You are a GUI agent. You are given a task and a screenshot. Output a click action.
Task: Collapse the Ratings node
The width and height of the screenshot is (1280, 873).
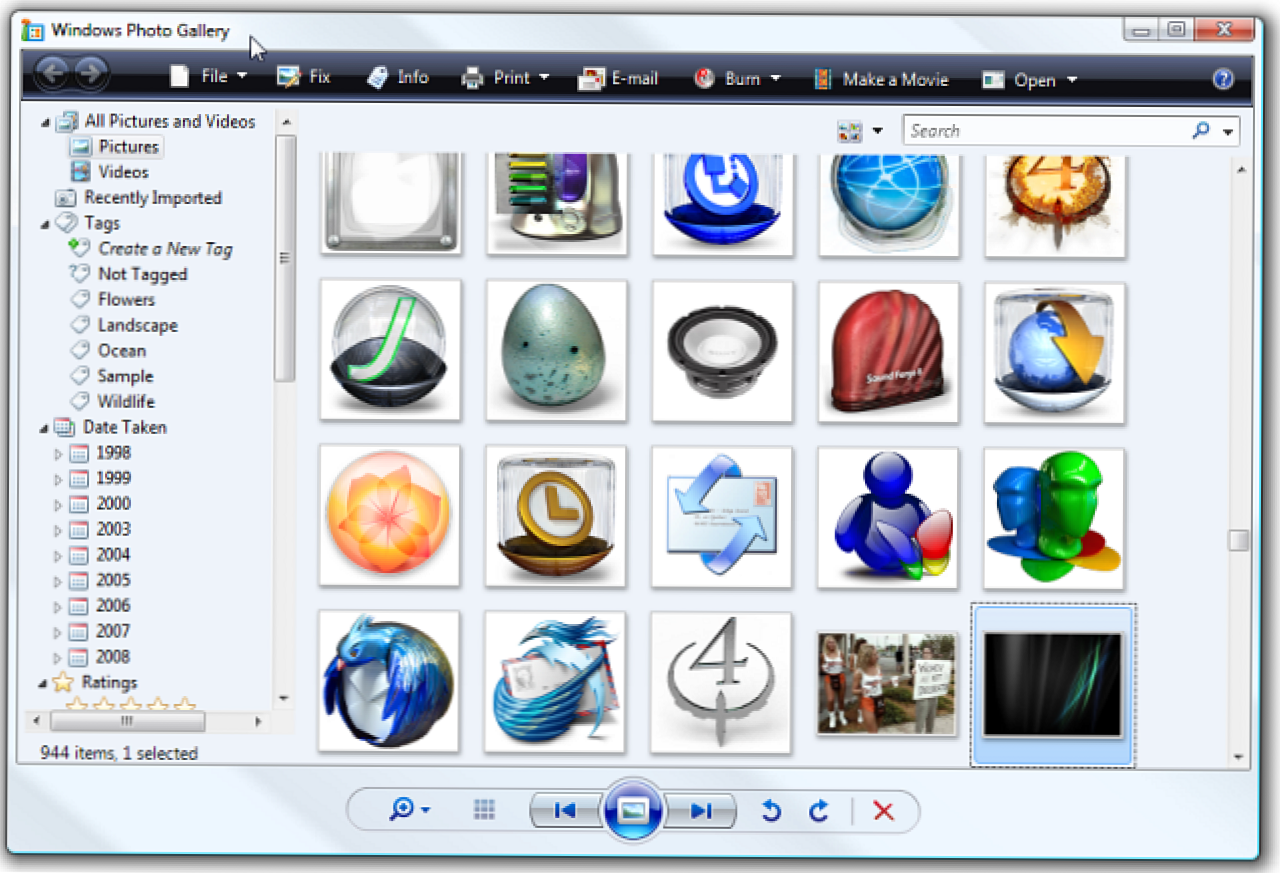(45, 684)
